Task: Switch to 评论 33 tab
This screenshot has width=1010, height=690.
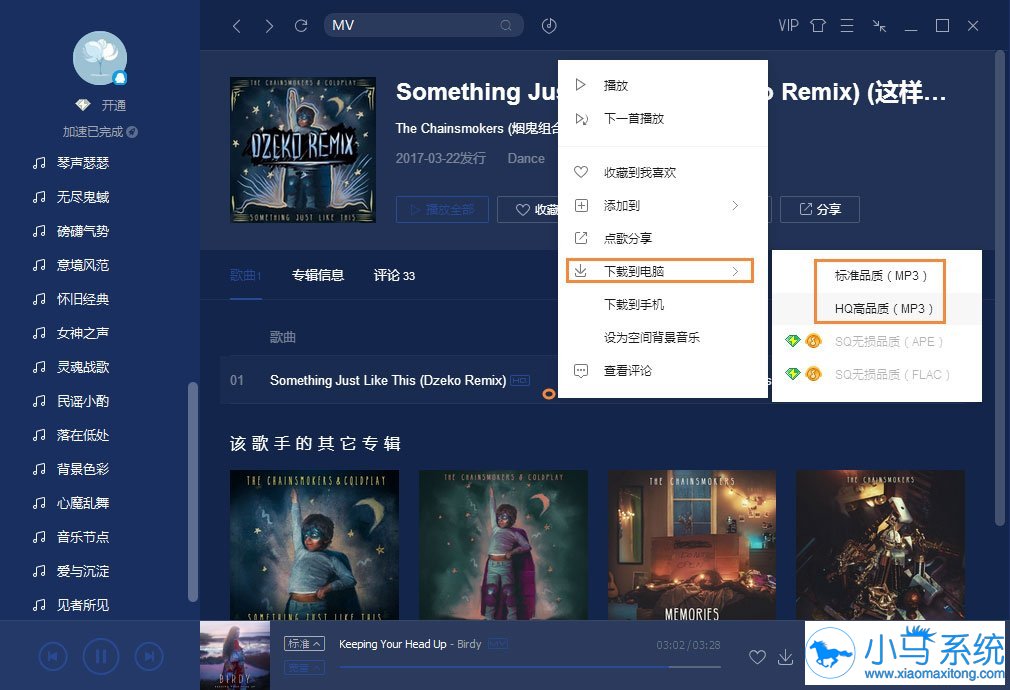Action: pyautogui.click(x=394, y=276)
